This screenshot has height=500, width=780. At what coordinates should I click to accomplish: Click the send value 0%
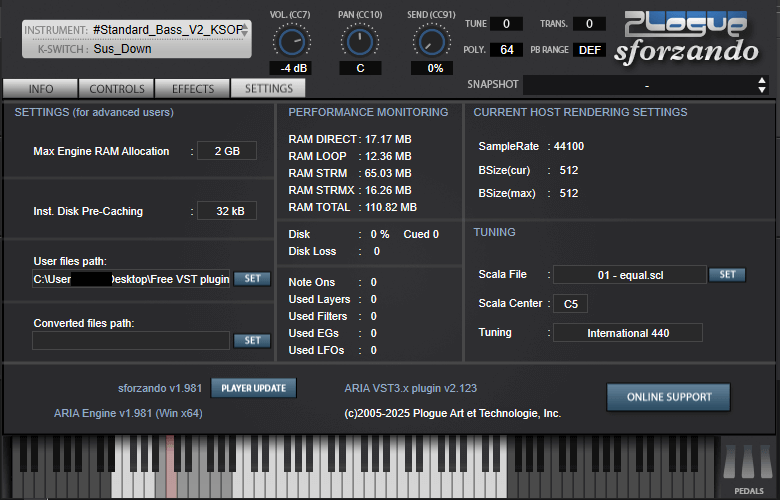pyautogui.click(x=432, y=68)
